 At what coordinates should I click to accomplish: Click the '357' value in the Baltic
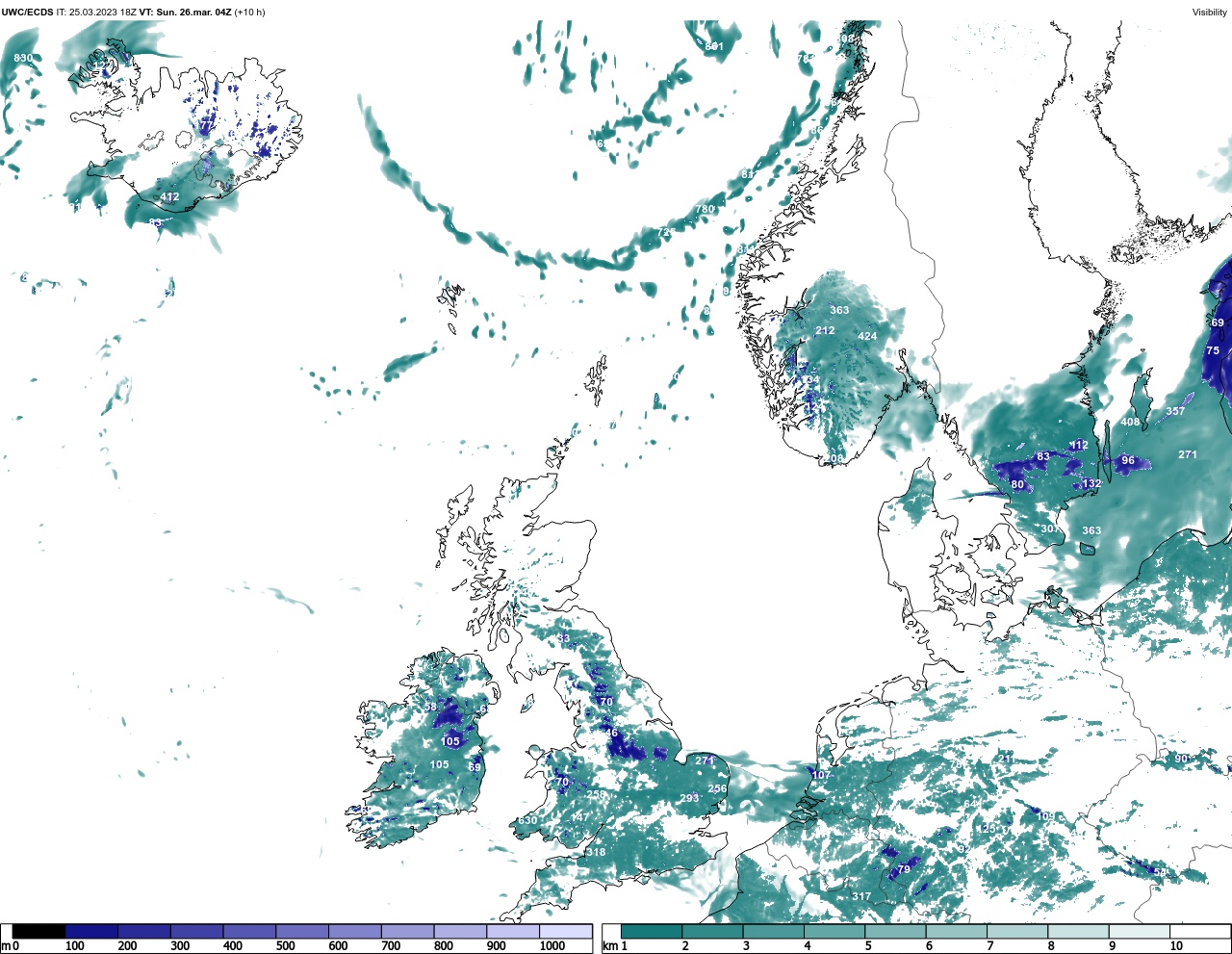click(1175, 411)
